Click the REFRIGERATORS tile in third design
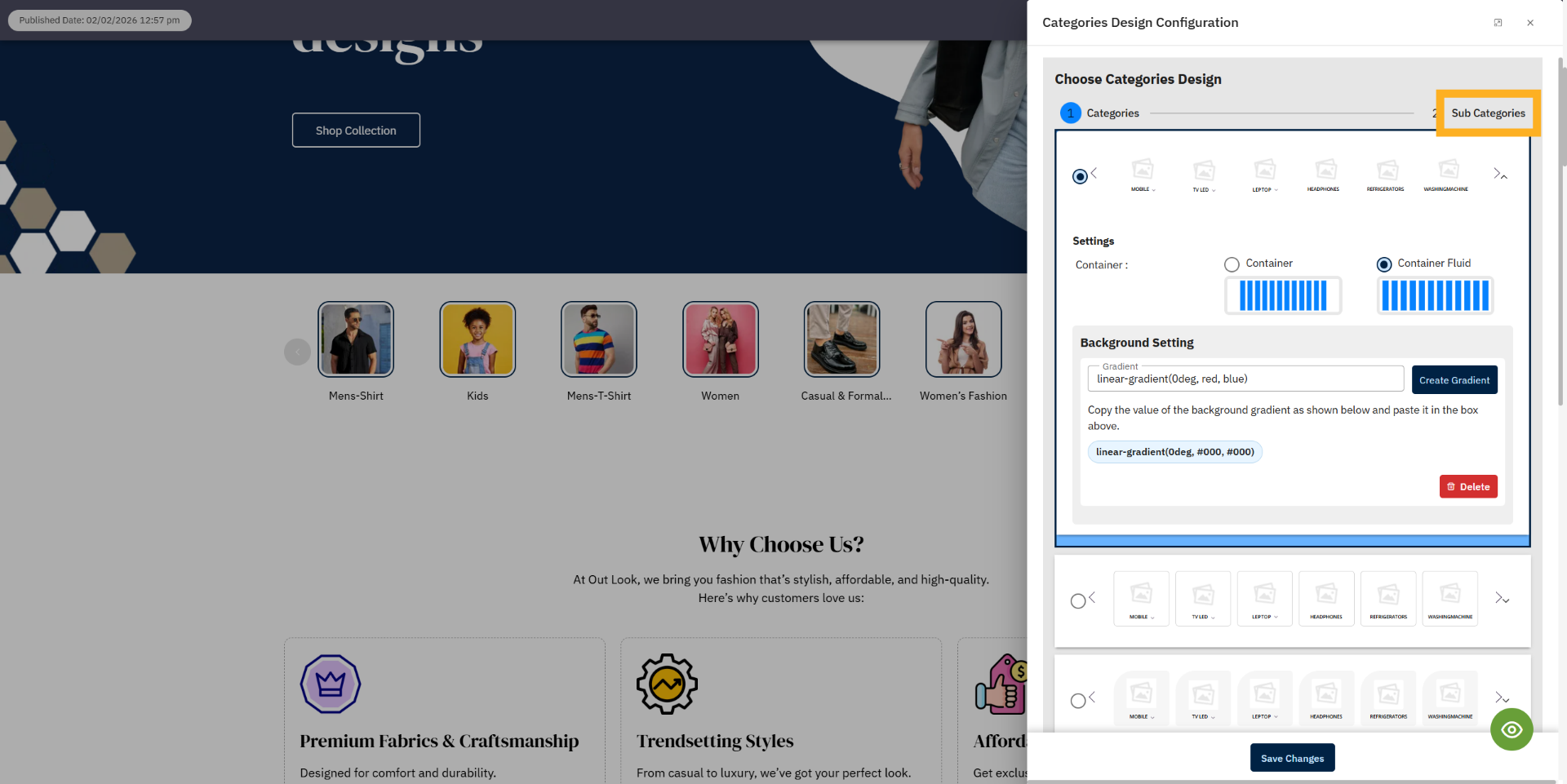 pos(1388,698)
